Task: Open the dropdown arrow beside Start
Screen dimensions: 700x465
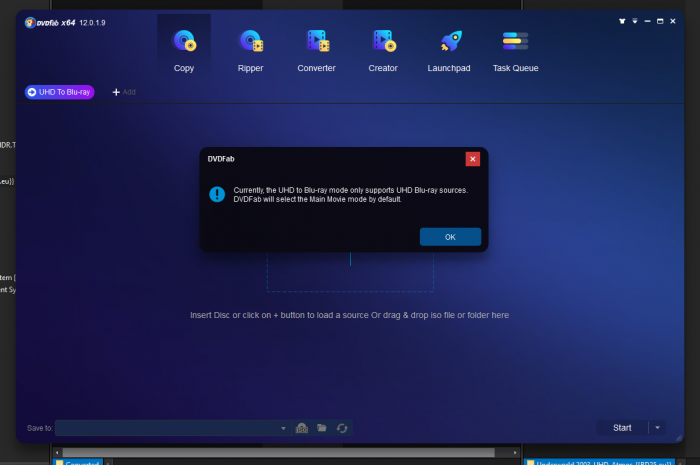Action: (657, 428)
